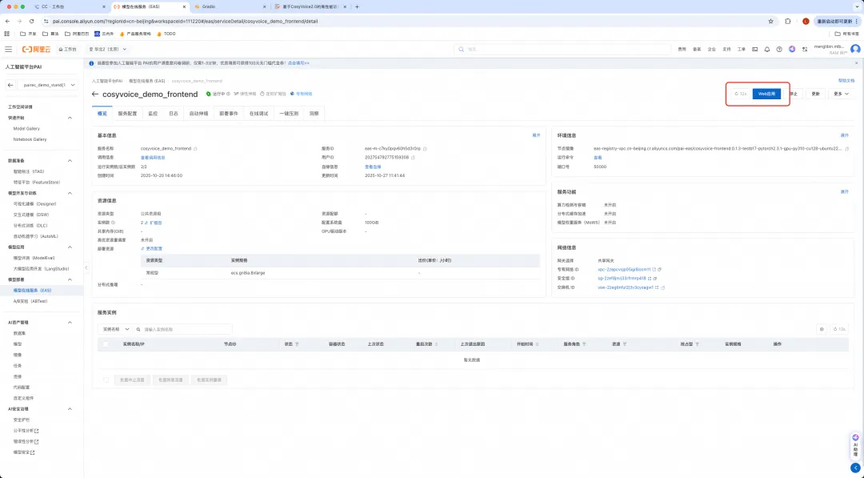Click the instance search input field
The height and width of the screenshot is (478, 864).
pos(186,329)
